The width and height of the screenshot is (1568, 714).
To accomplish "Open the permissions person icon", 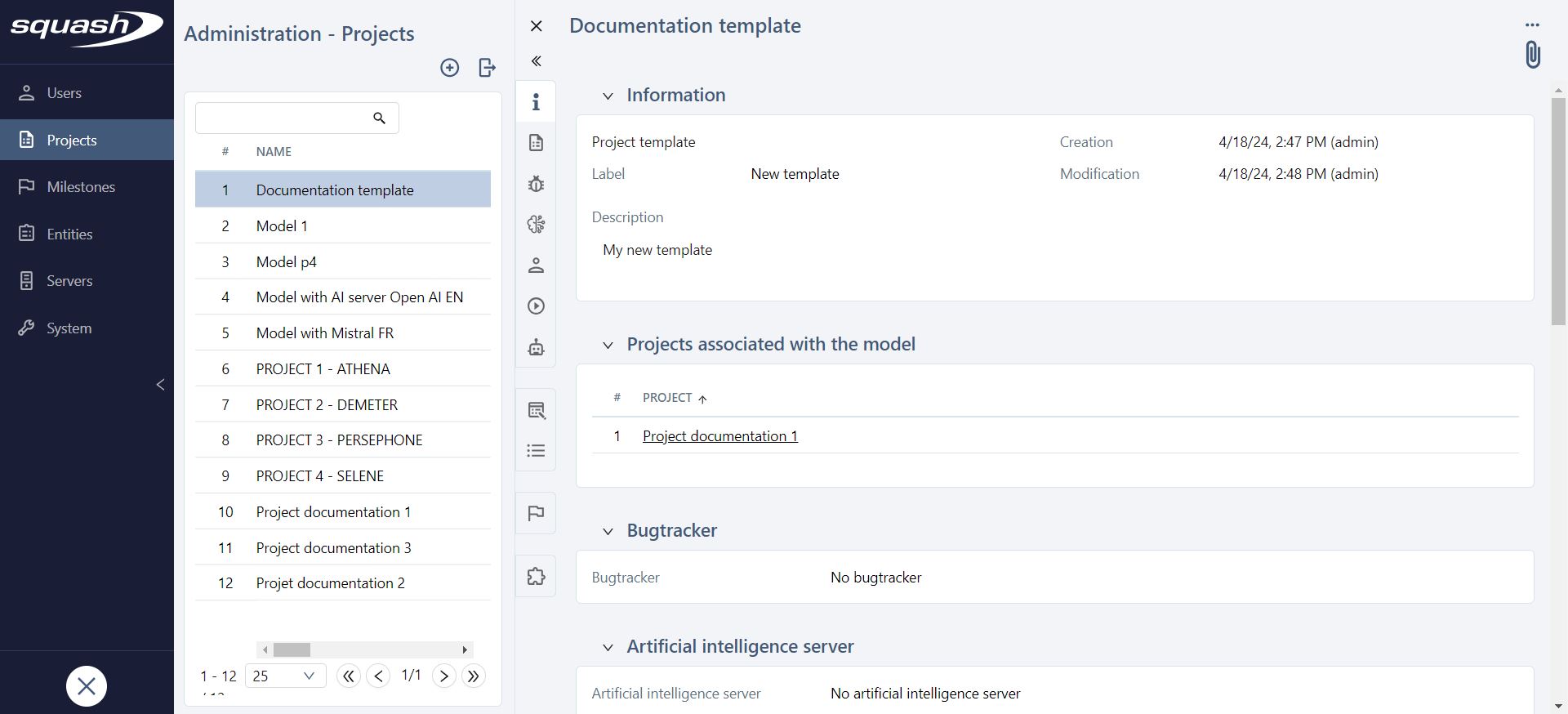I will 536,266.
